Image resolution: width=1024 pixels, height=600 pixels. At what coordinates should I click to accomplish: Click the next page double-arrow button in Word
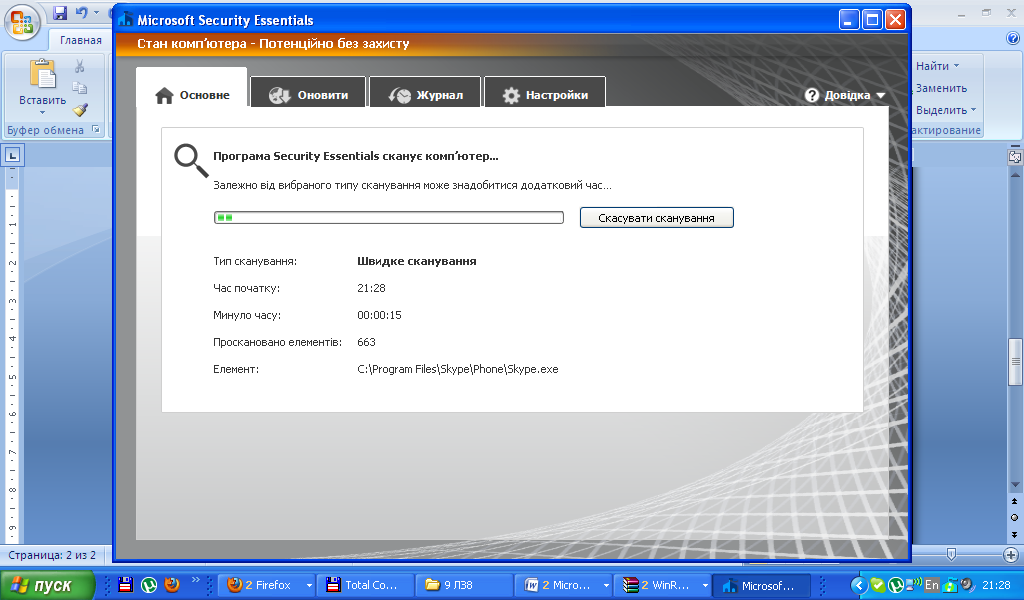(x=1015, y=535)
